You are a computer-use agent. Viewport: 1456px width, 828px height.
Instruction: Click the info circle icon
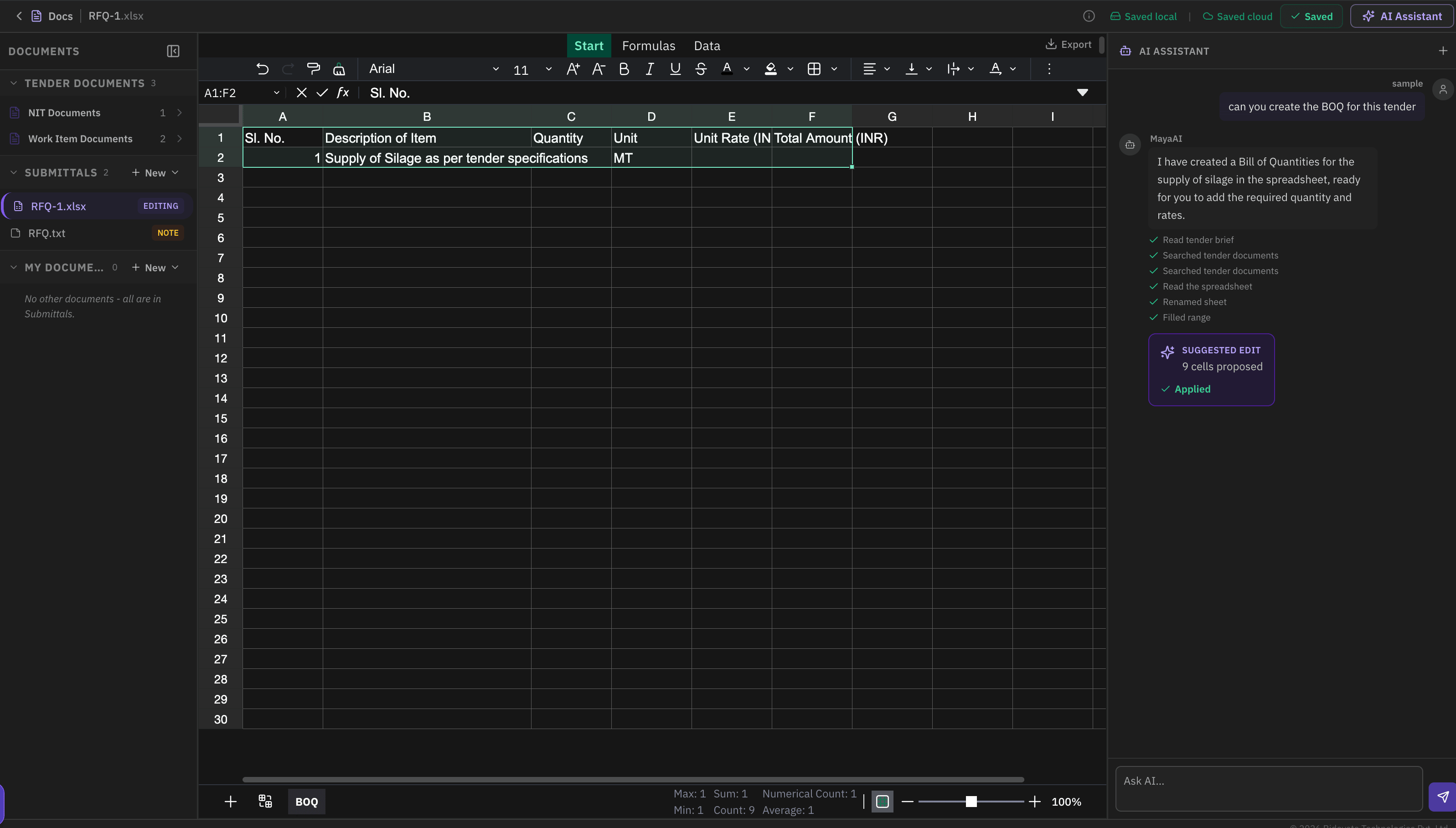point(1089,16)
